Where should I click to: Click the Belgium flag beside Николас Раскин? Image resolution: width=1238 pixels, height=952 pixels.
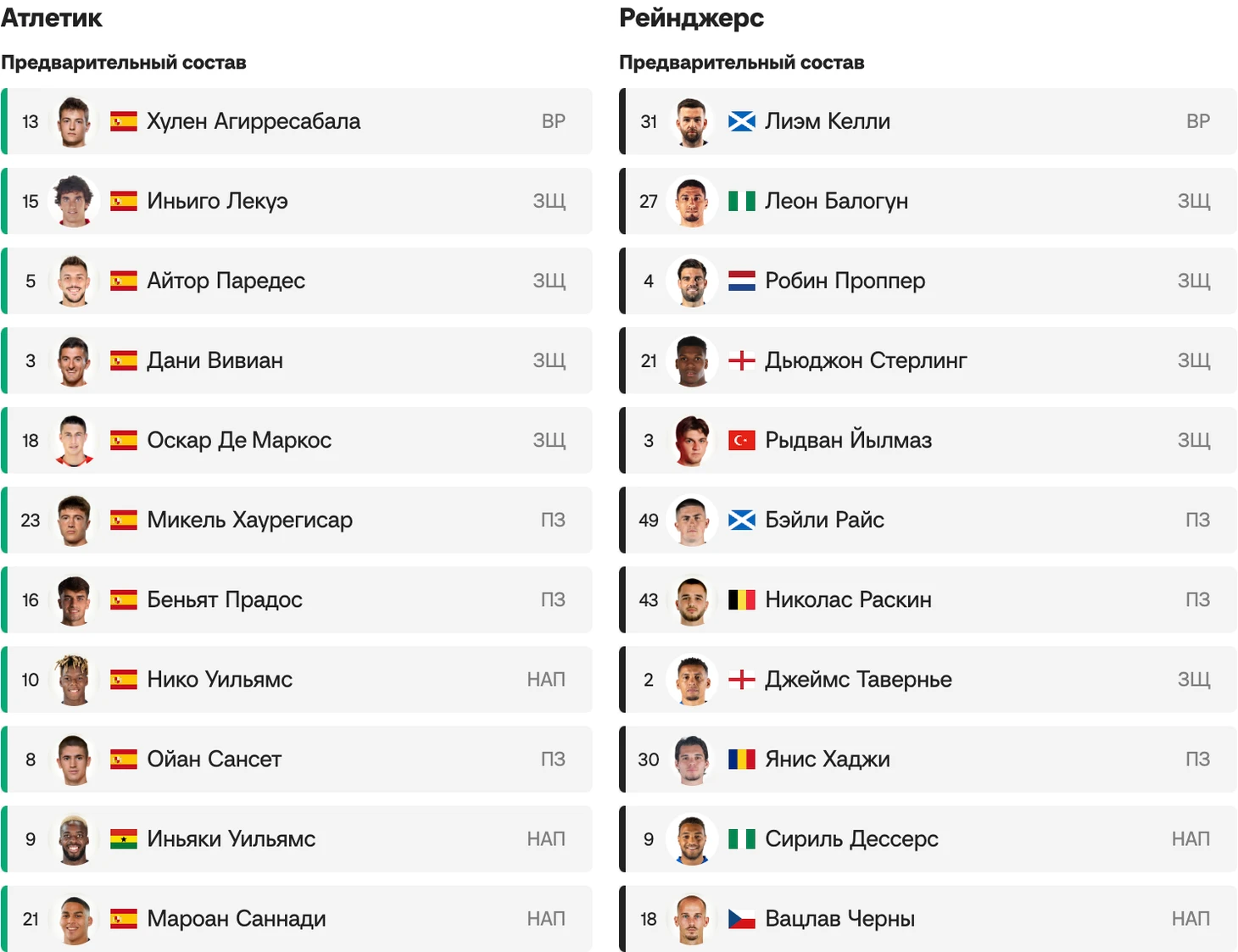click(742, 600)
